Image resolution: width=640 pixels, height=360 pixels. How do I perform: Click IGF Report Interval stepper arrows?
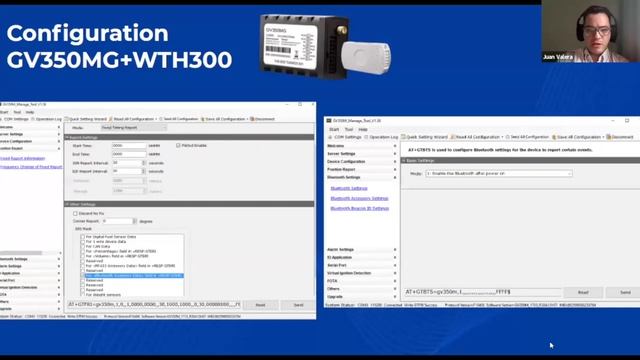(143, 171)
